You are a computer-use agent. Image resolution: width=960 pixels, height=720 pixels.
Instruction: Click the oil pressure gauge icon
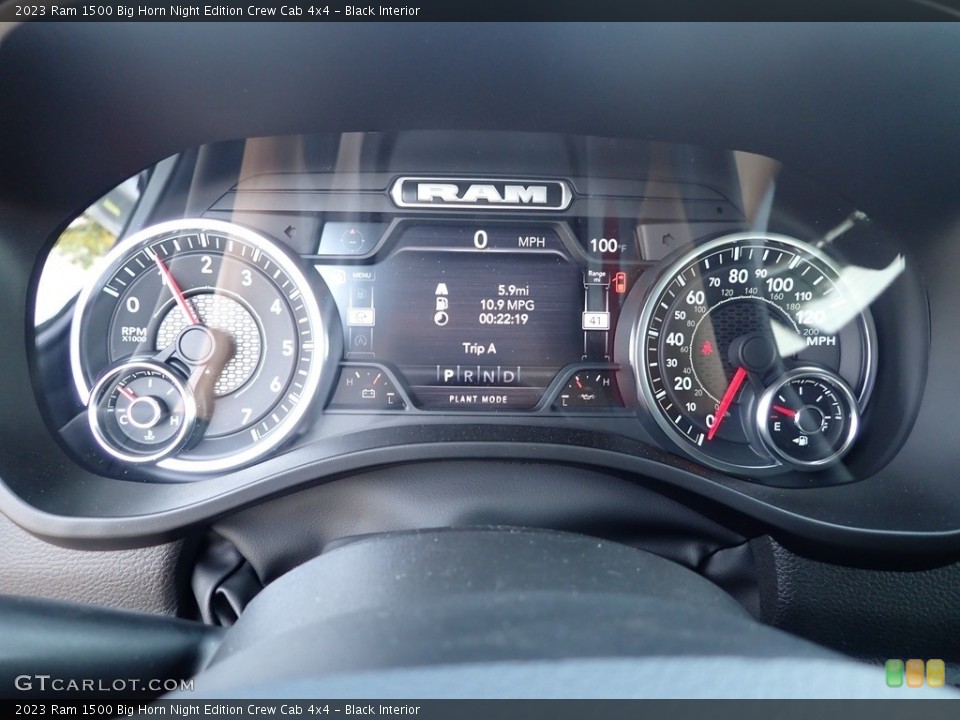point(587,399)
